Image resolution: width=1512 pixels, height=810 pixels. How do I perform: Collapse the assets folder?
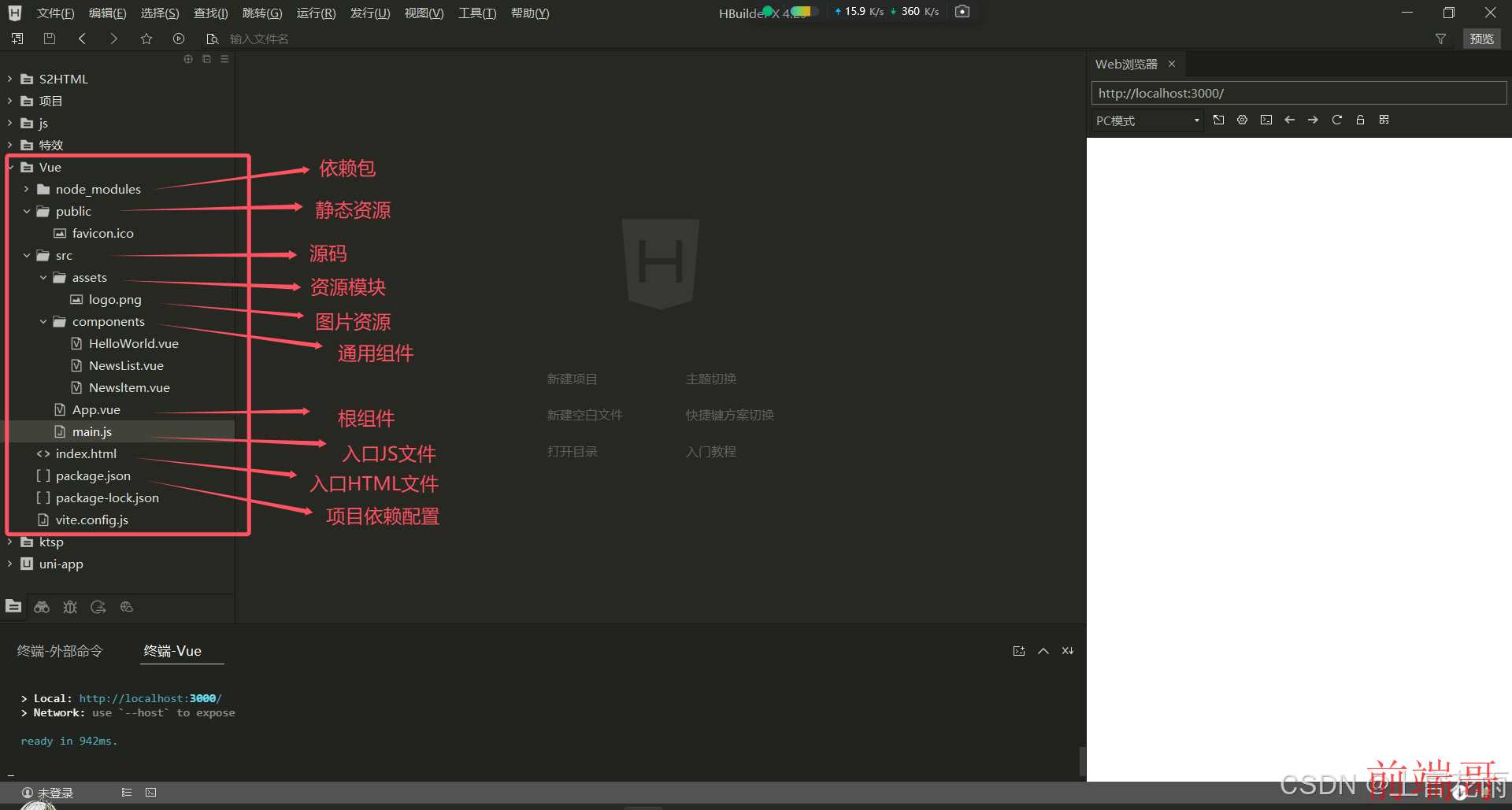43,277
